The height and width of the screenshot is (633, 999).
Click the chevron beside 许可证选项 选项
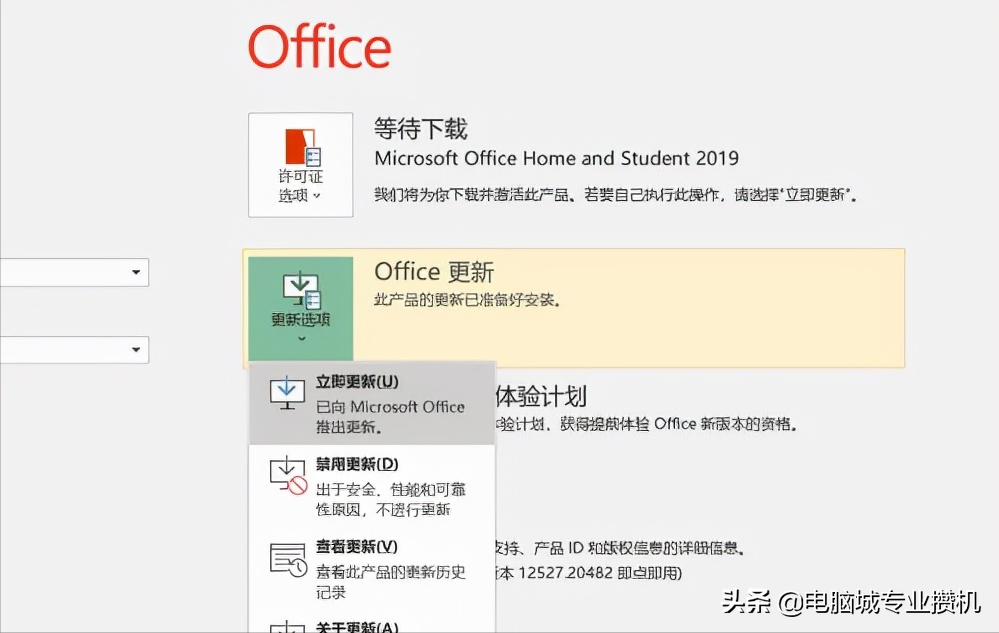[x=317, y=196]
